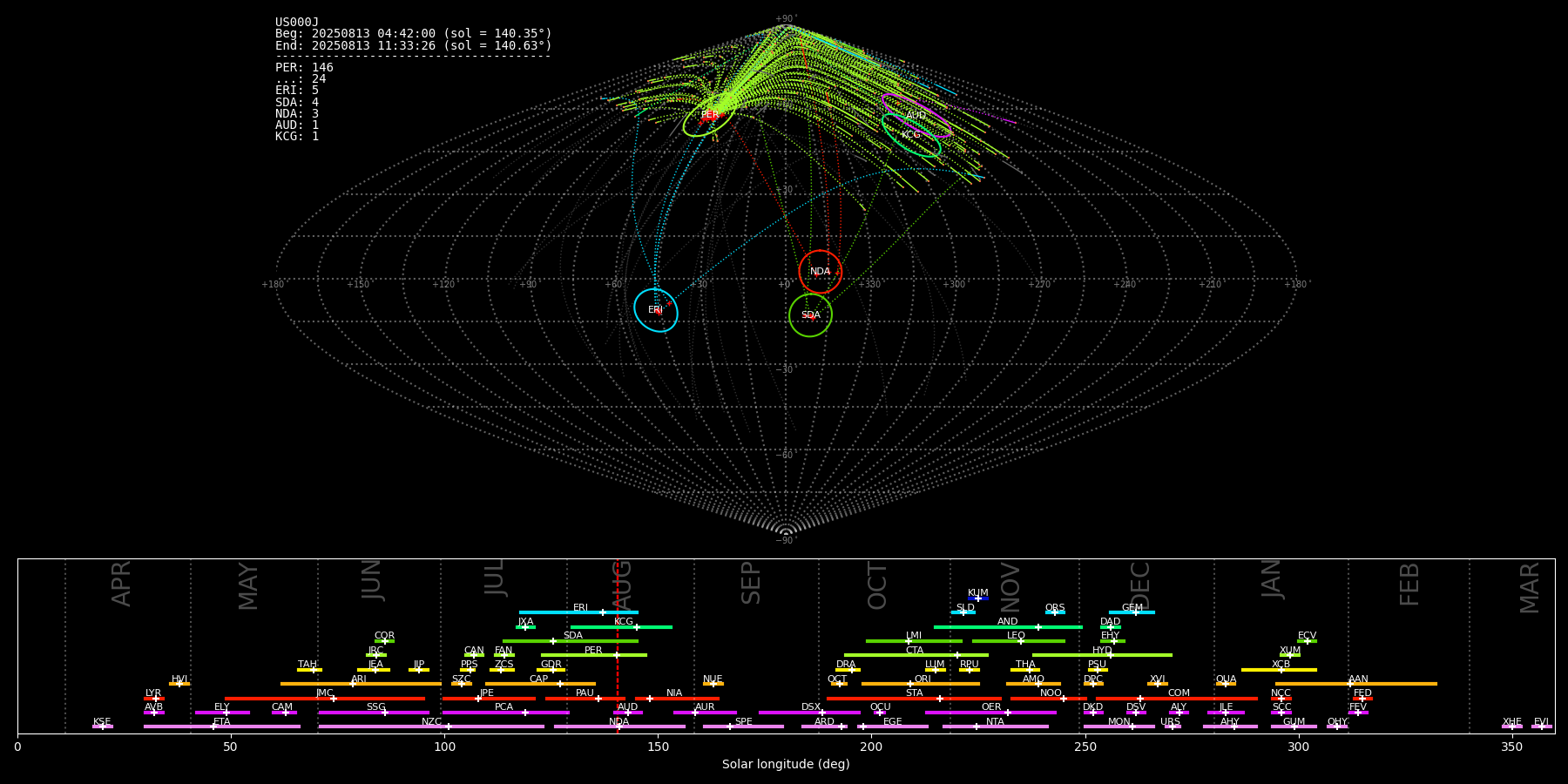
Task: Click the 'SDA: 4' count entry
Action: (297, 102)
